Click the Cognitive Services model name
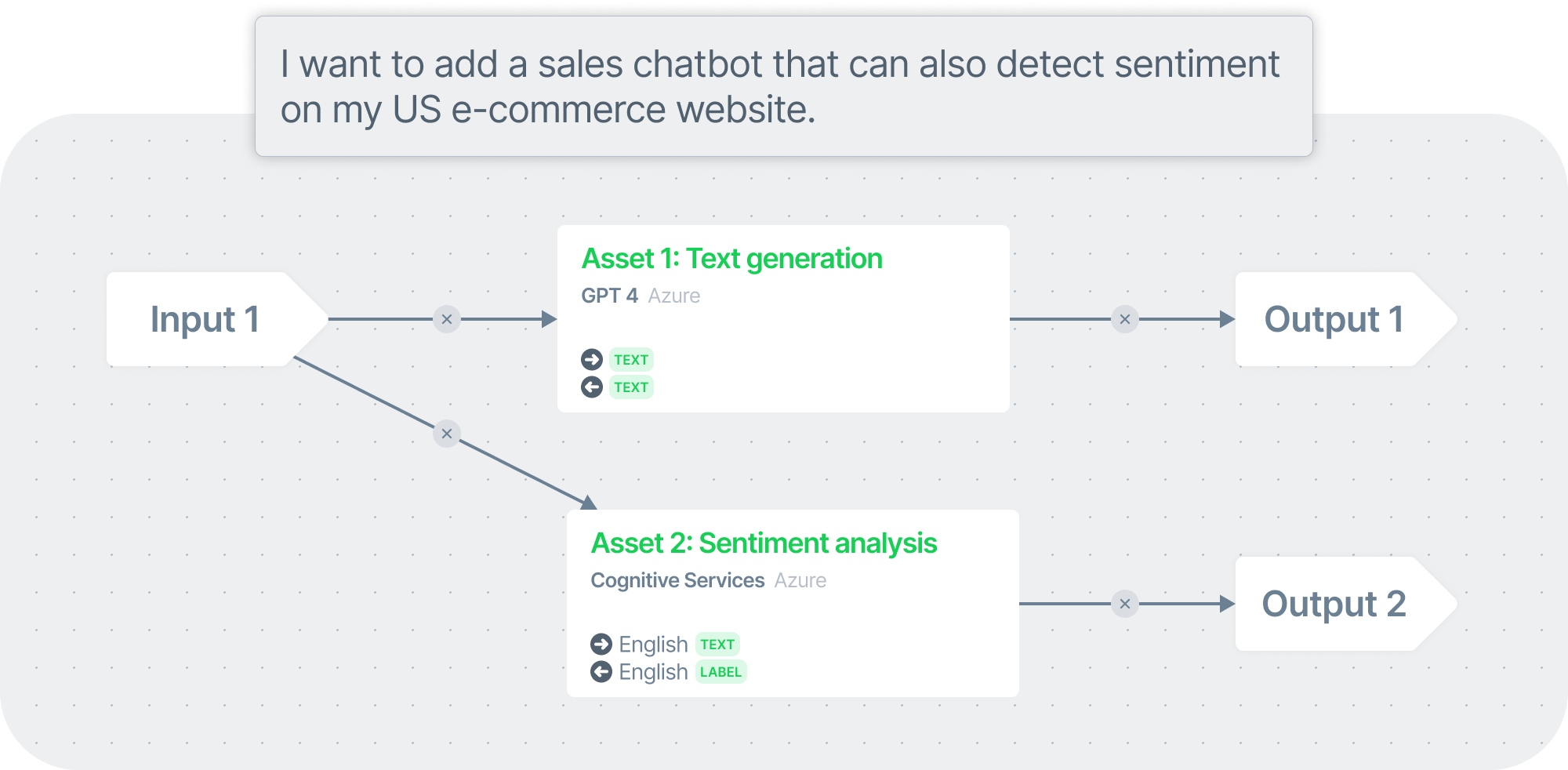This screenshot has height=770, width=1568. 677,580
